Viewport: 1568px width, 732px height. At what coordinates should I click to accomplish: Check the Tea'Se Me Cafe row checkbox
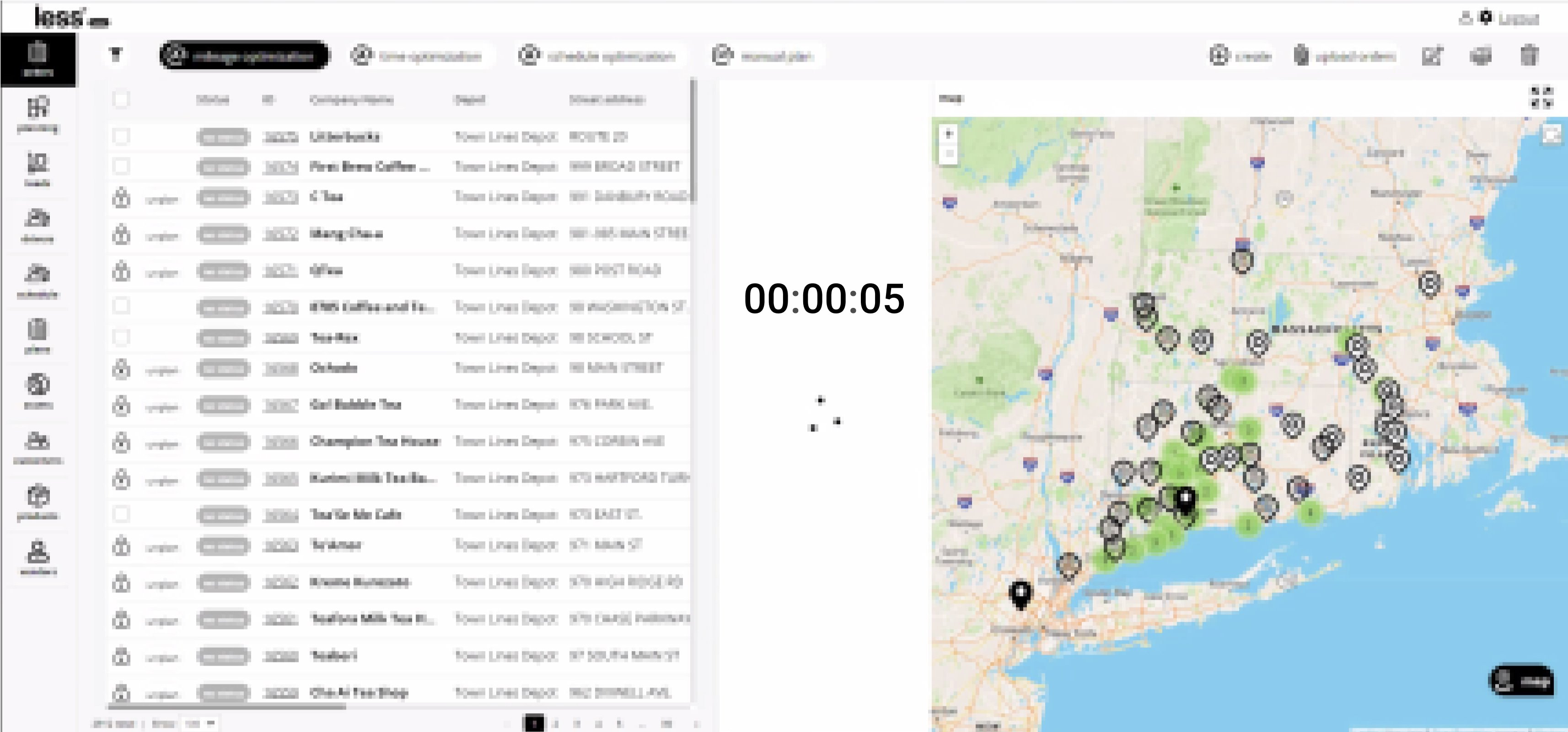click(121, 515)
